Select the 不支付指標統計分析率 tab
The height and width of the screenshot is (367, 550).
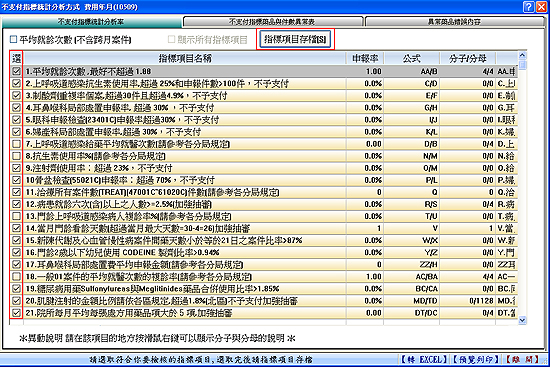pos(91,22)
